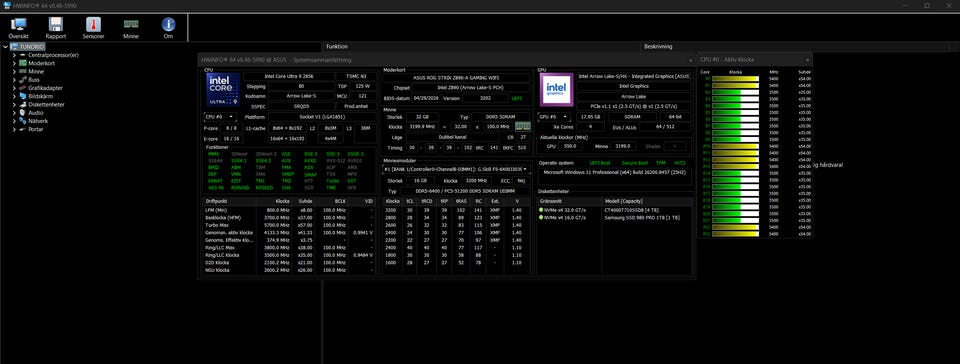Click the Gränssnitt column header
The height and width of the screenshot is (364, 960).
pos(569,201)
